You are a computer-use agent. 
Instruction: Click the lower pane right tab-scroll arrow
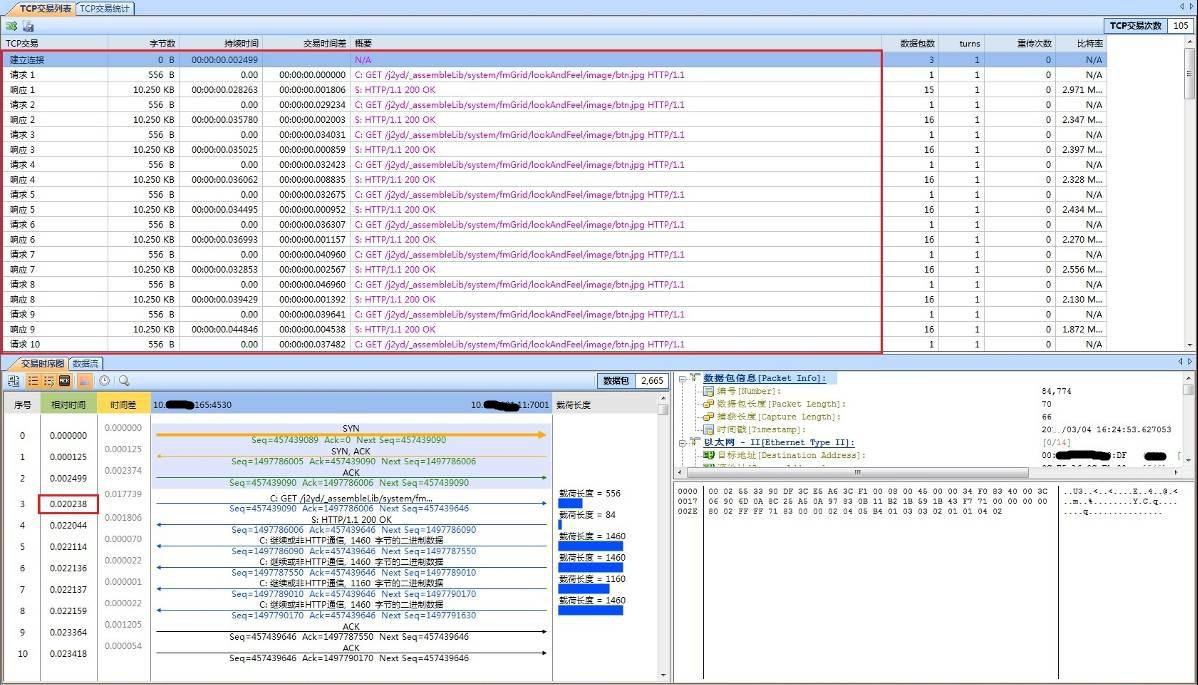click(x=1190, y=362)
